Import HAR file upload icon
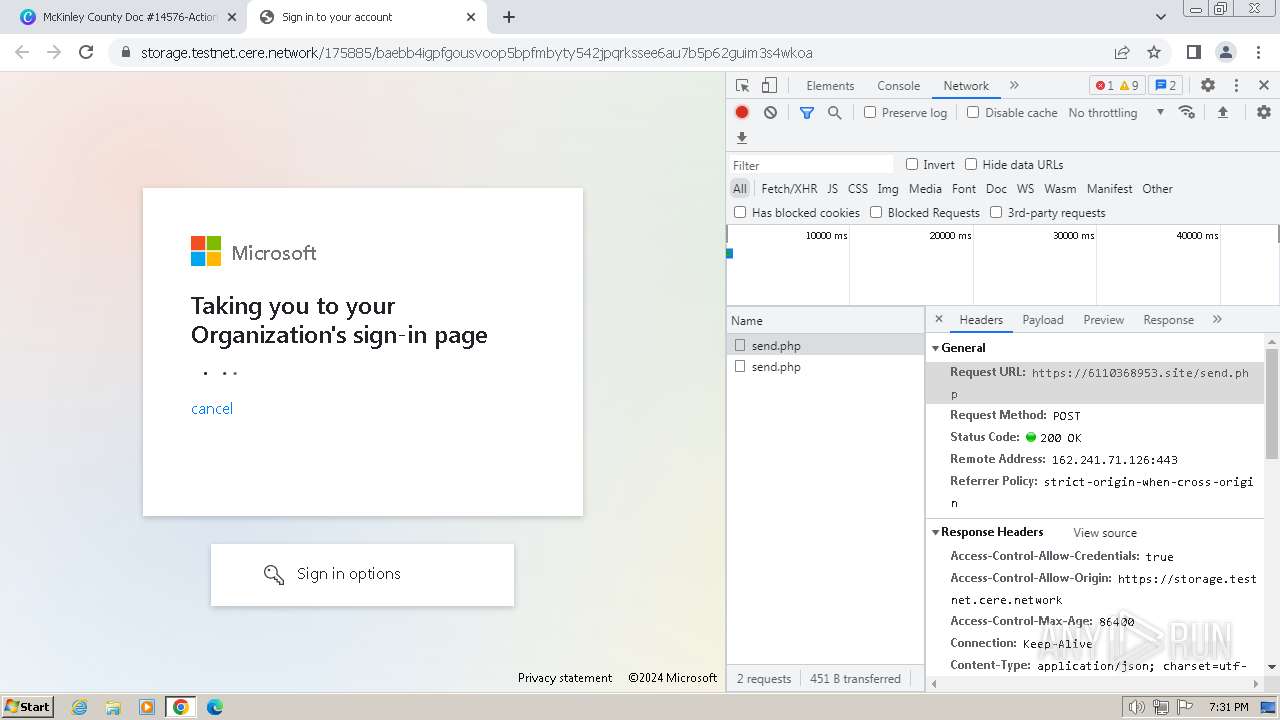The height and width of the screenshot is (720, 1280). coord(1223,113)
